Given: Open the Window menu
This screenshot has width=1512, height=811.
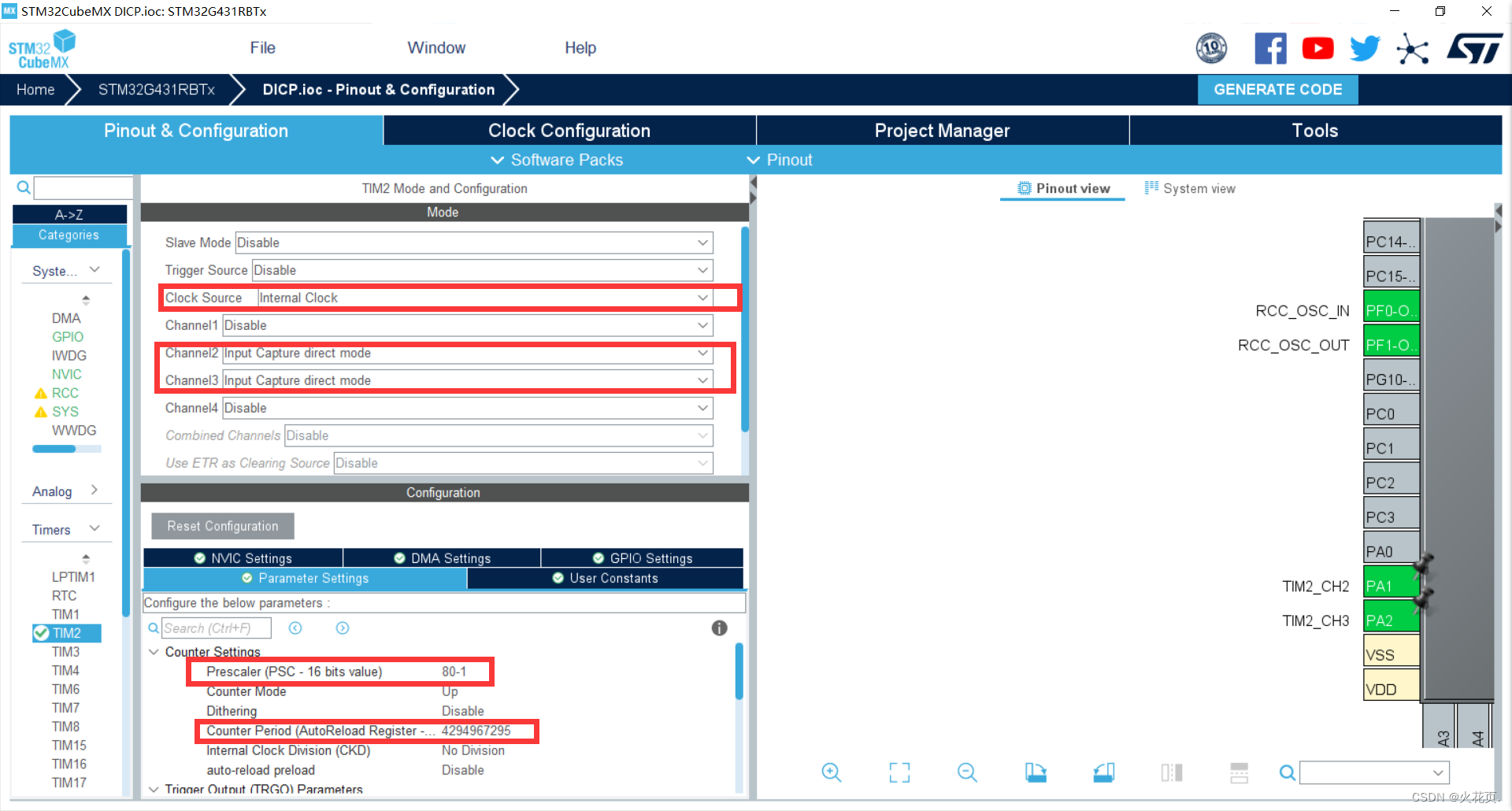Looking at the screenshot, I should click(x=436, y=48).
